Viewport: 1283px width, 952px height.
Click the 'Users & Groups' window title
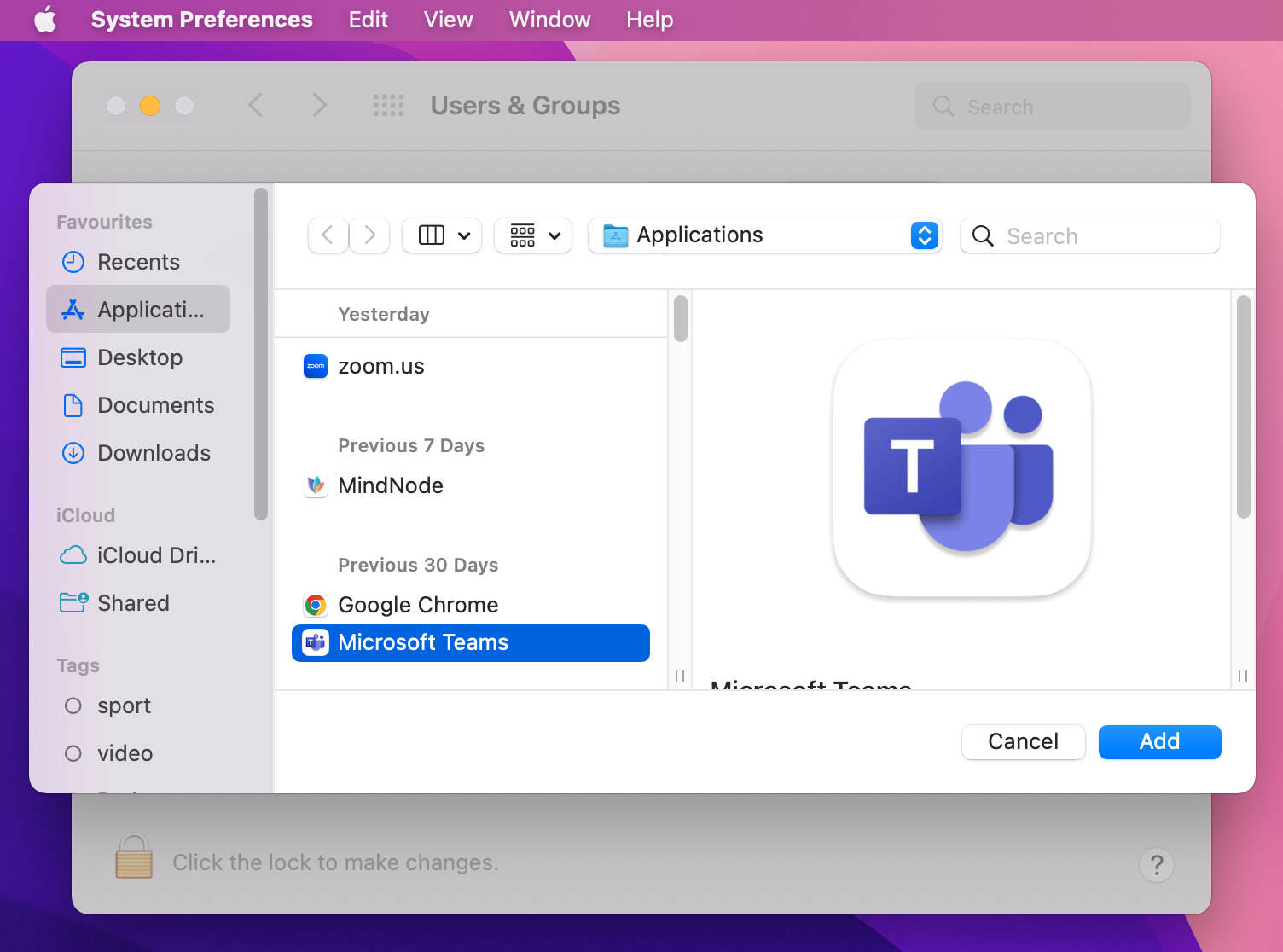click(x=525, y=105)
